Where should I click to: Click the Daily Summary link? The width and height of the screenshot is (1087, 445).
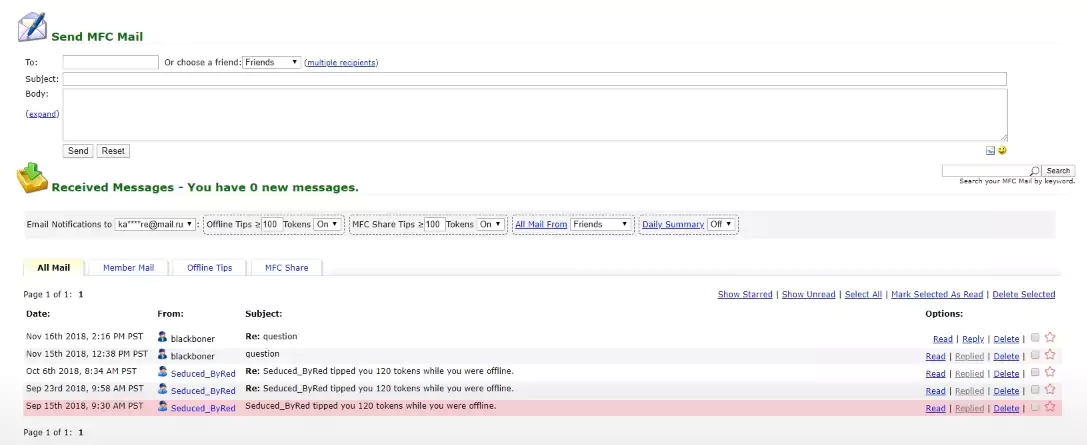pyautogui.click(x=673, y=225)
